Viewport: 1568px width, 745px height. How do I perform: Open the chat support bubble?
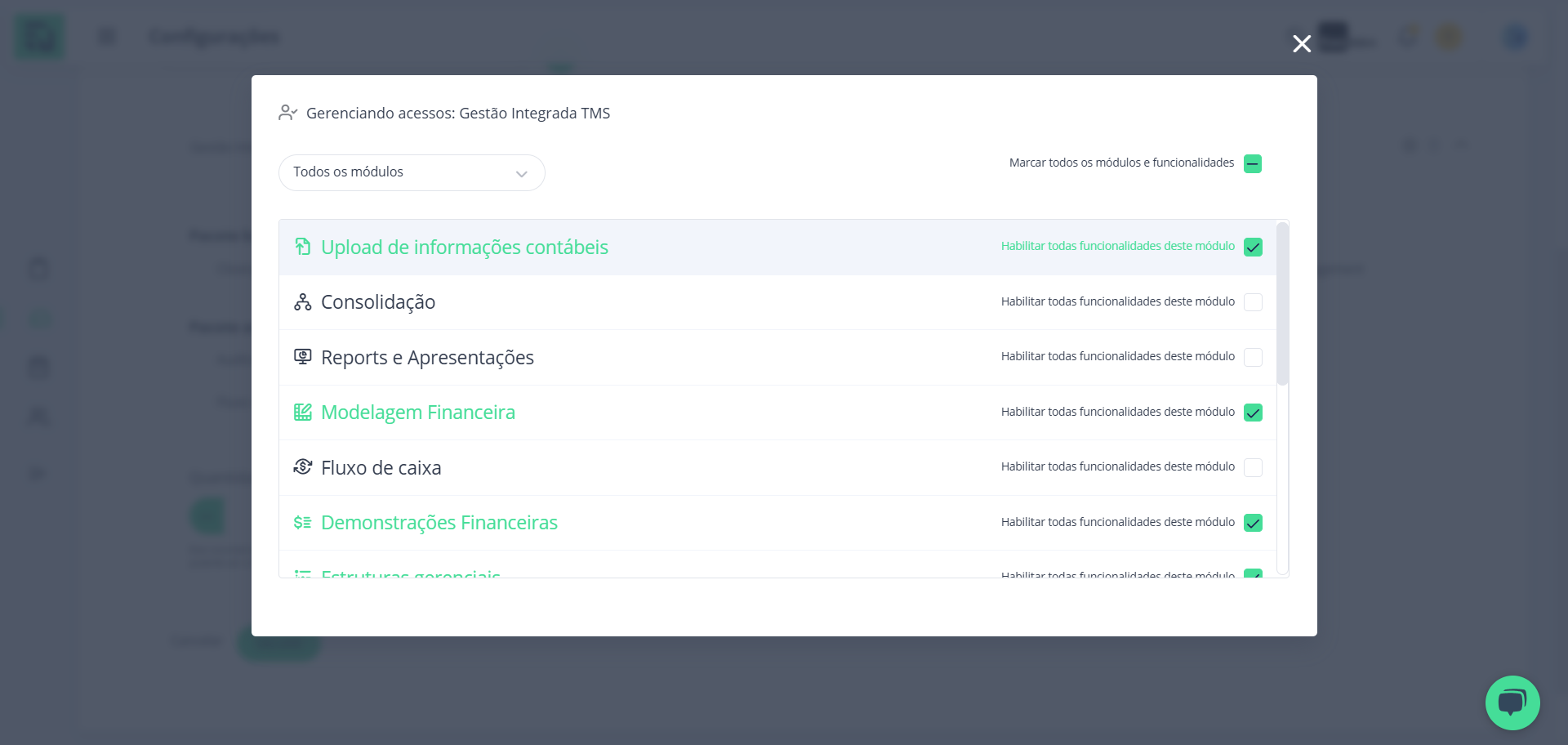pos(1512,703)
